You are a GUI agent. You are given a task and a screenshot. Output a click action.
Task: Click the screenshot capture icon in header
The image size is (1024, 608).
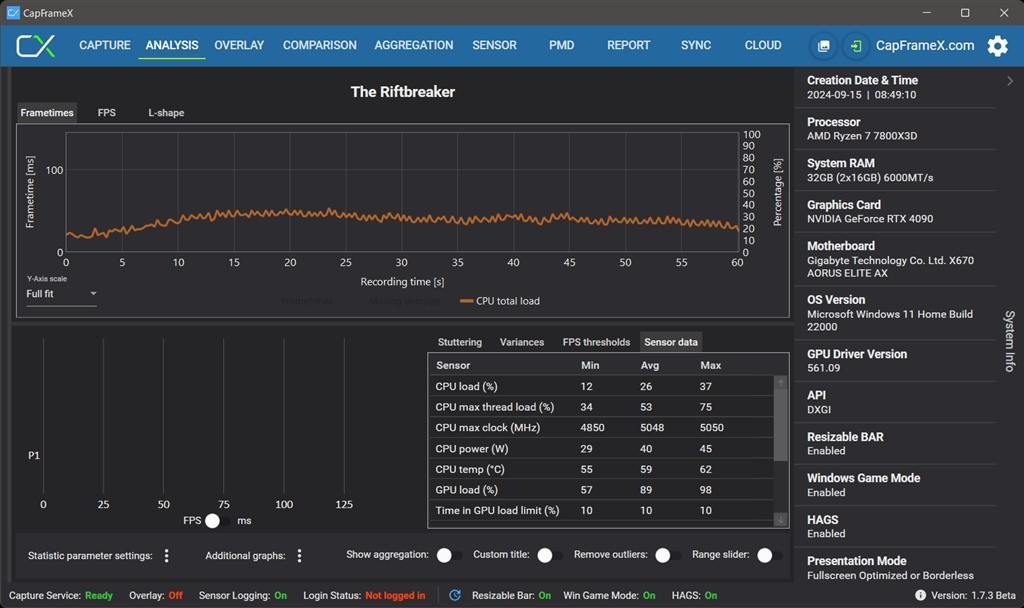click(x=824, y=46)
